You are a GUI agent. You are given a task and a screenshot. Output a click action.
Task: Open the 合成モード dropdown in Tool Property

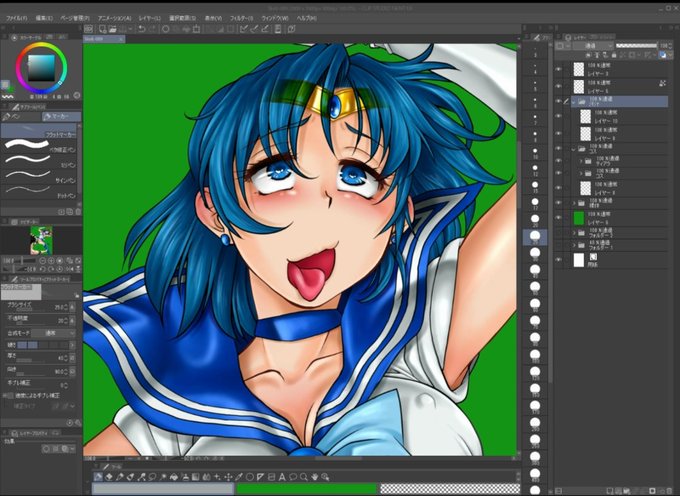(53, 333)
